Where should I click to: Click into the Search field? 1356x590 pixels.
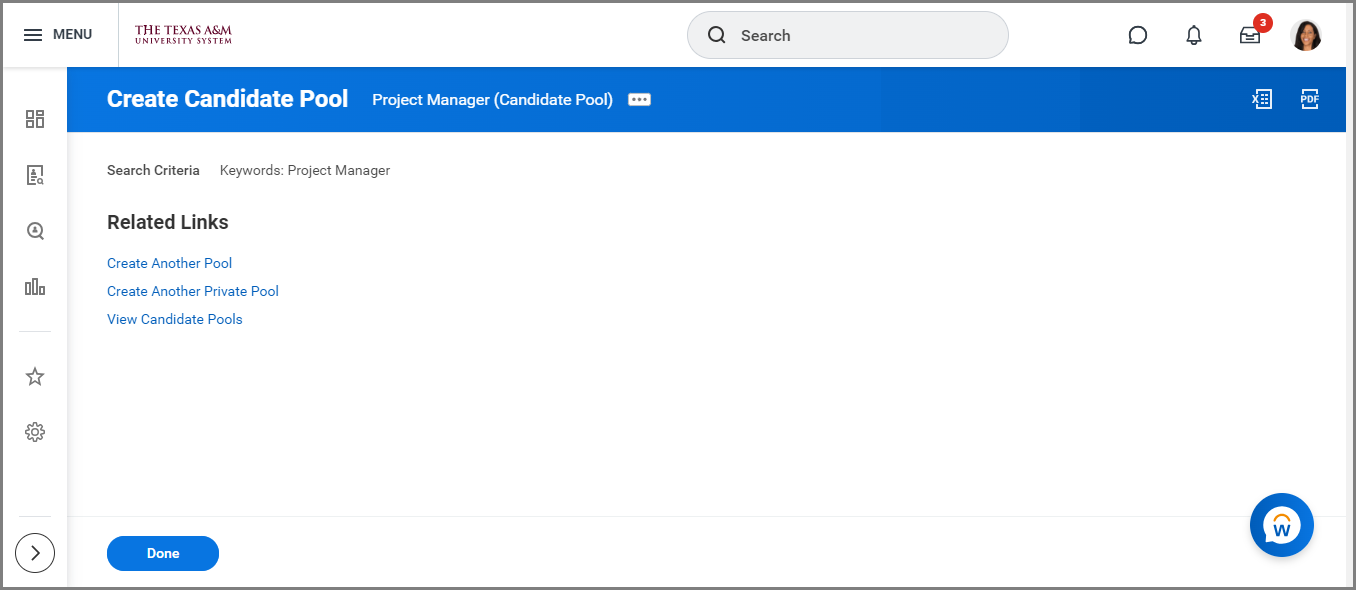click(860, 36)
